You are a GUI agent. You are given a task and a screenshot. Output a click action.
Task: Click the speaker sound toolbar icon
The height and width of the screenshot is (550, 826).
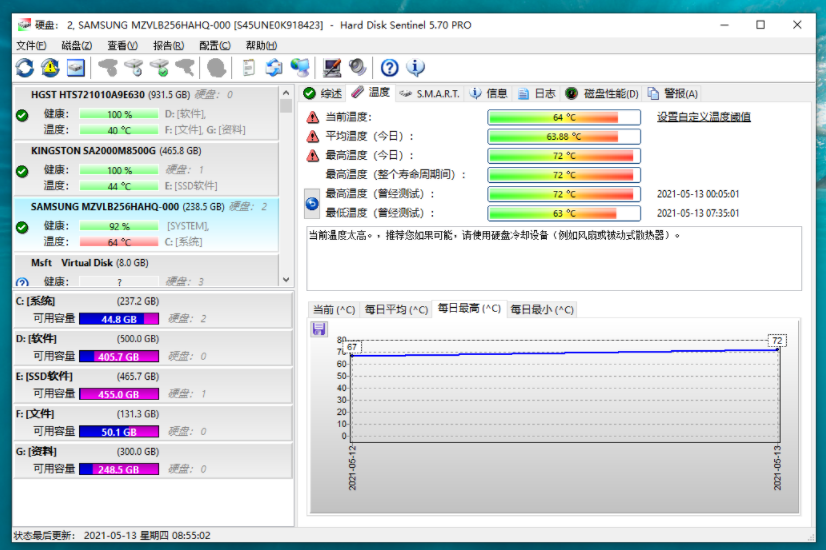pyautogui.click(x=358, y=68)
